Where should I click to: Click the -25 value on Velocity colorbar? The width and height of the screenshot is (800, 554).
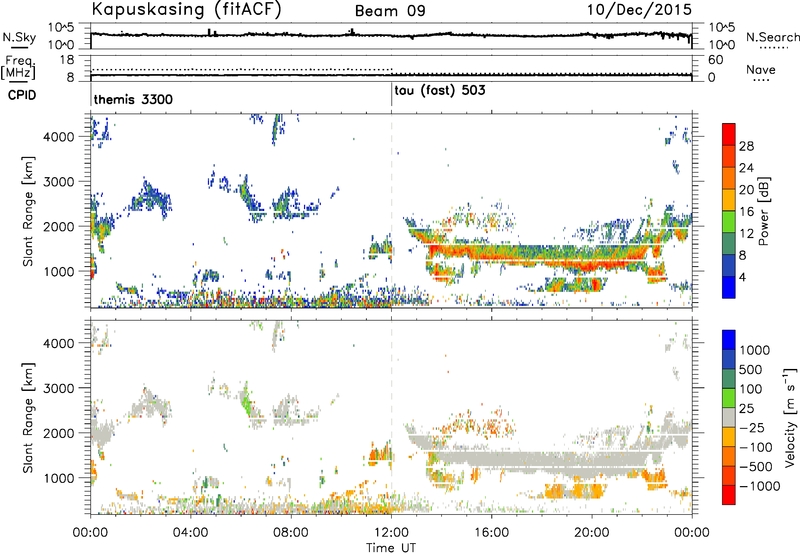tap(752, 428)
